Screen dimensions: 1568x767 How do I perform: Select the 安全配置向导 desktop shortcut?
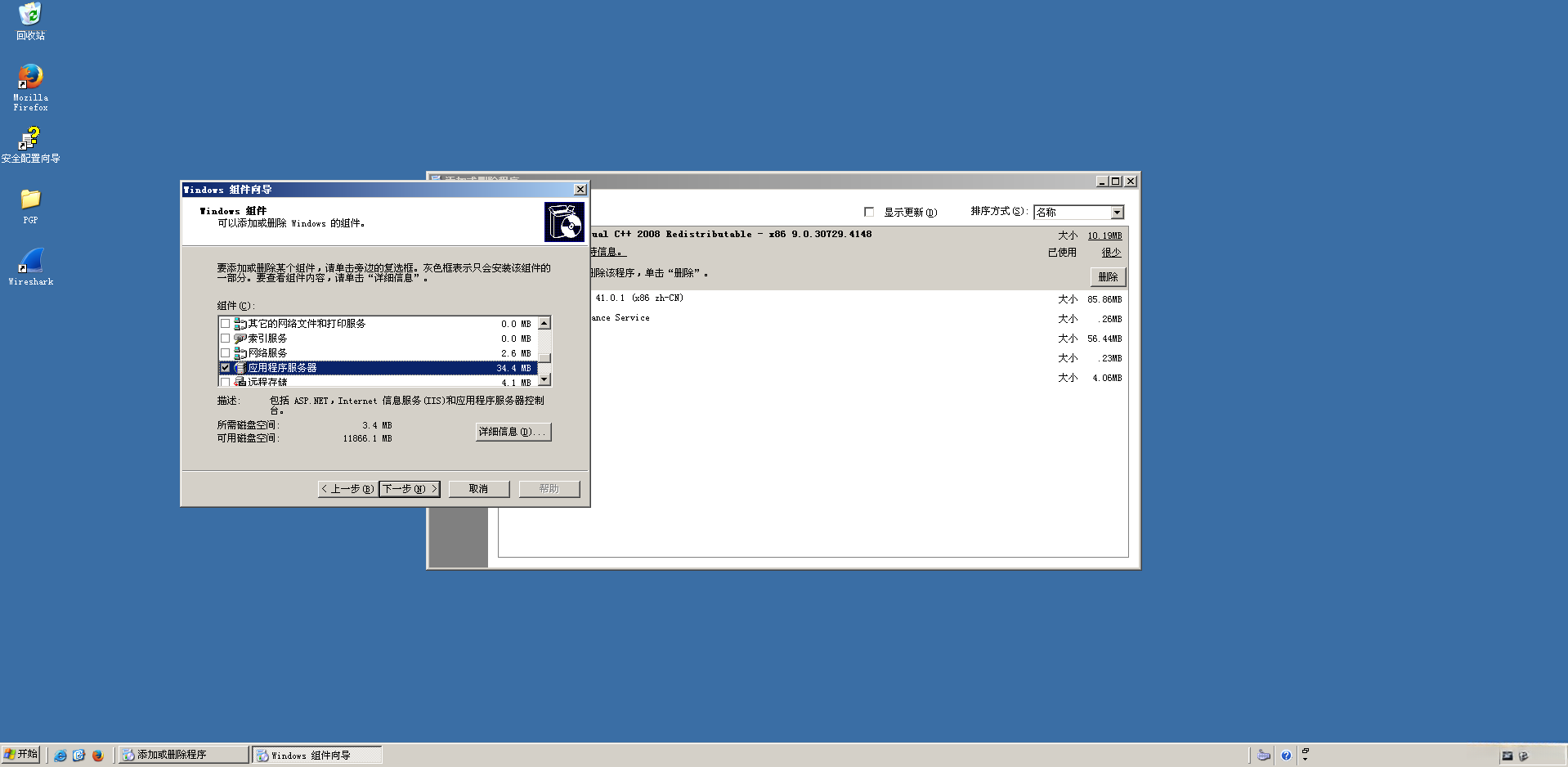coord(30,146)
